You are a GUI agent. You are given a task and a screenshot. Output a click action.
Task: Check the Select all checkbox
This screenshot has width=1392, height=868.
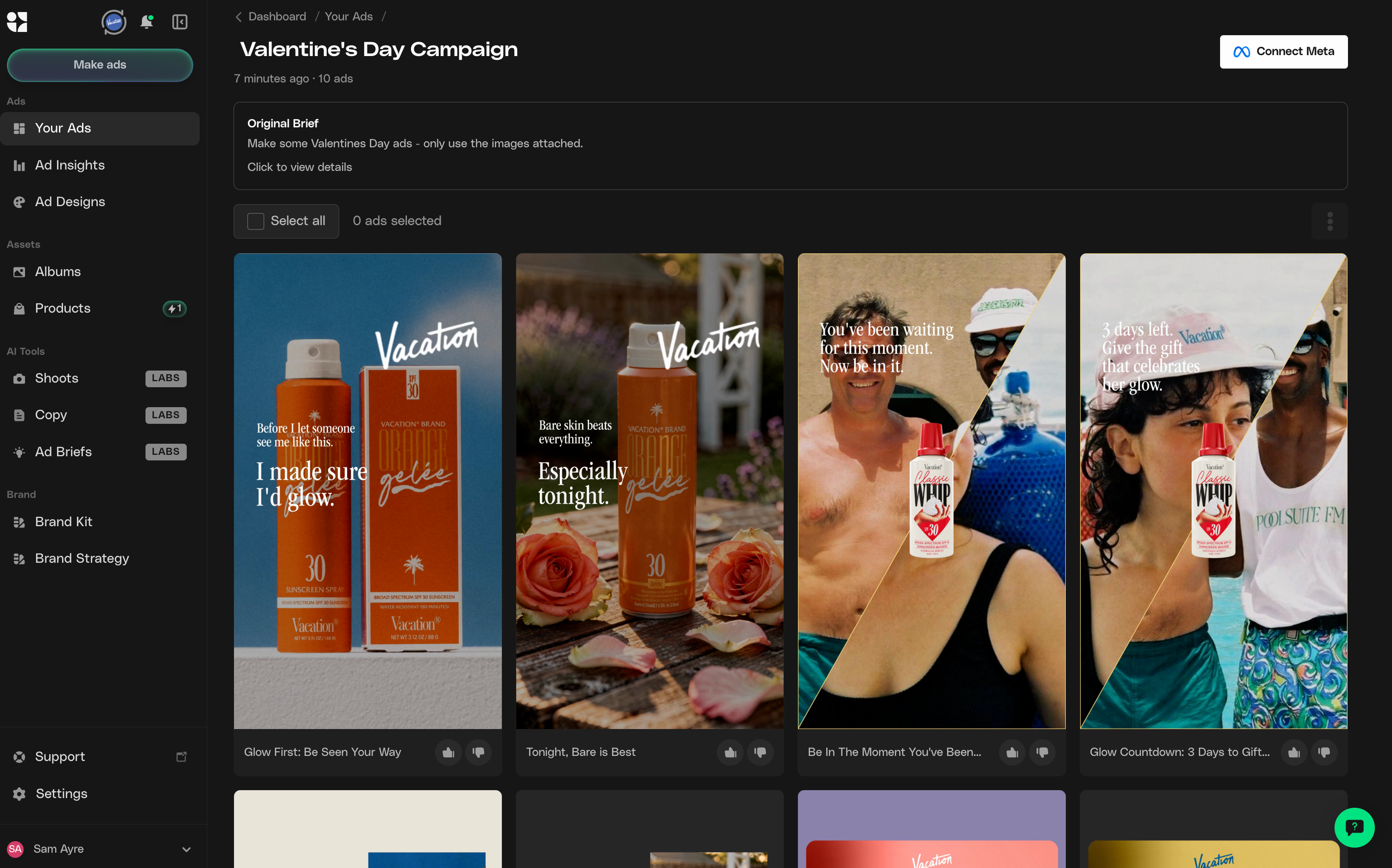pyautogui.click(x=255, y=221)
